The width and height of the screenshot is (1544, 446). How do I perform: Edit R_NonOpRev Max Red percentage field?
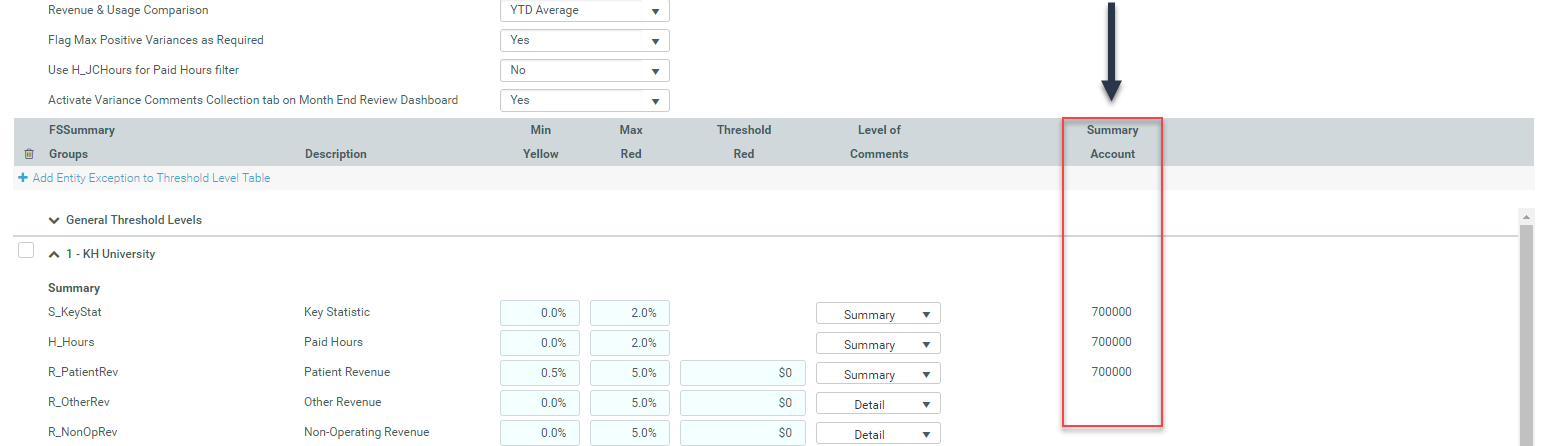(x=630, y=433)
